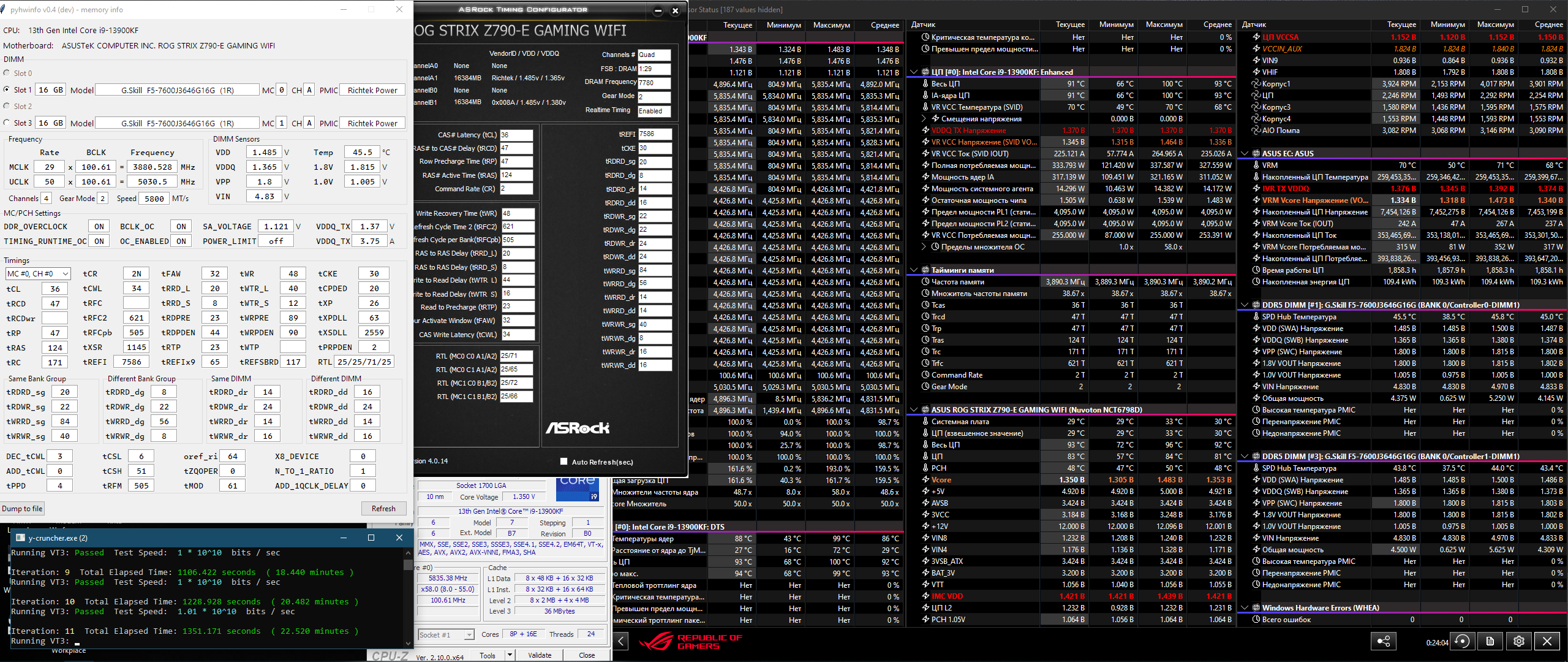Enable the Auto Refresh(sec) checkbox
1568x662 pixels.
[563, 462]
